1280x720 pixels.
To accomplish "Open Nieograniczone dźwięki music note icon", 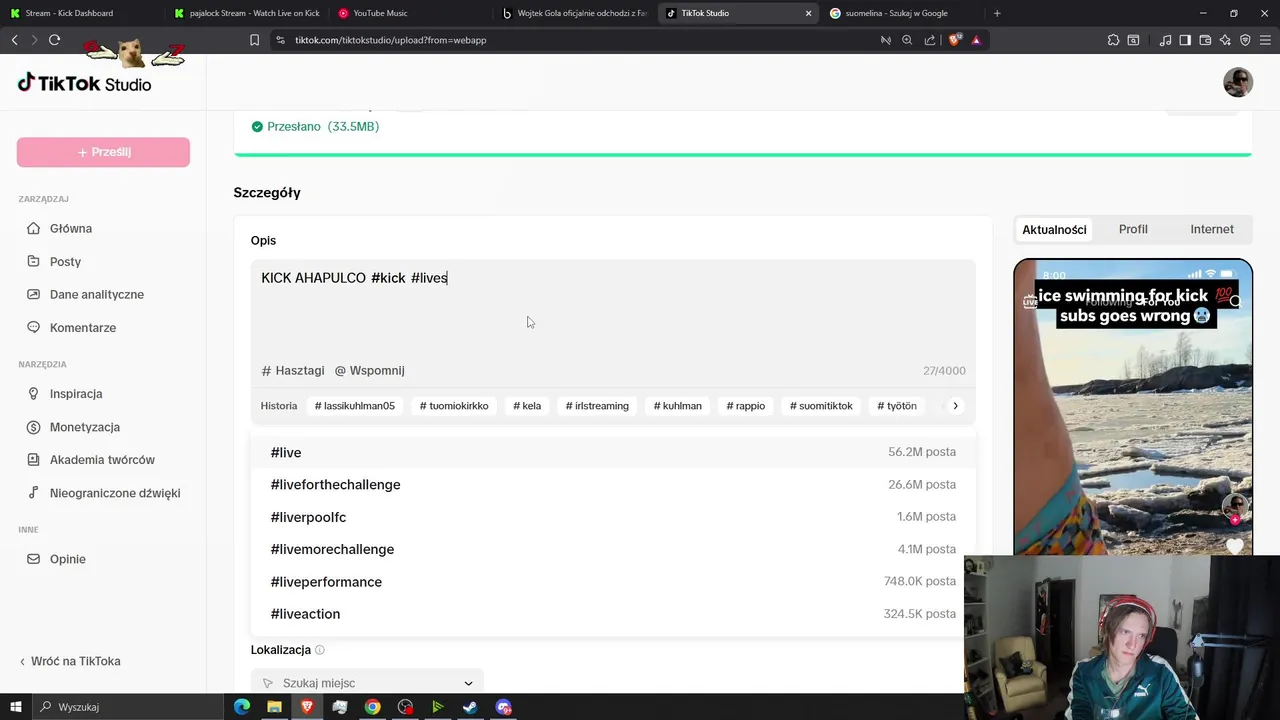I will point(33,492).
